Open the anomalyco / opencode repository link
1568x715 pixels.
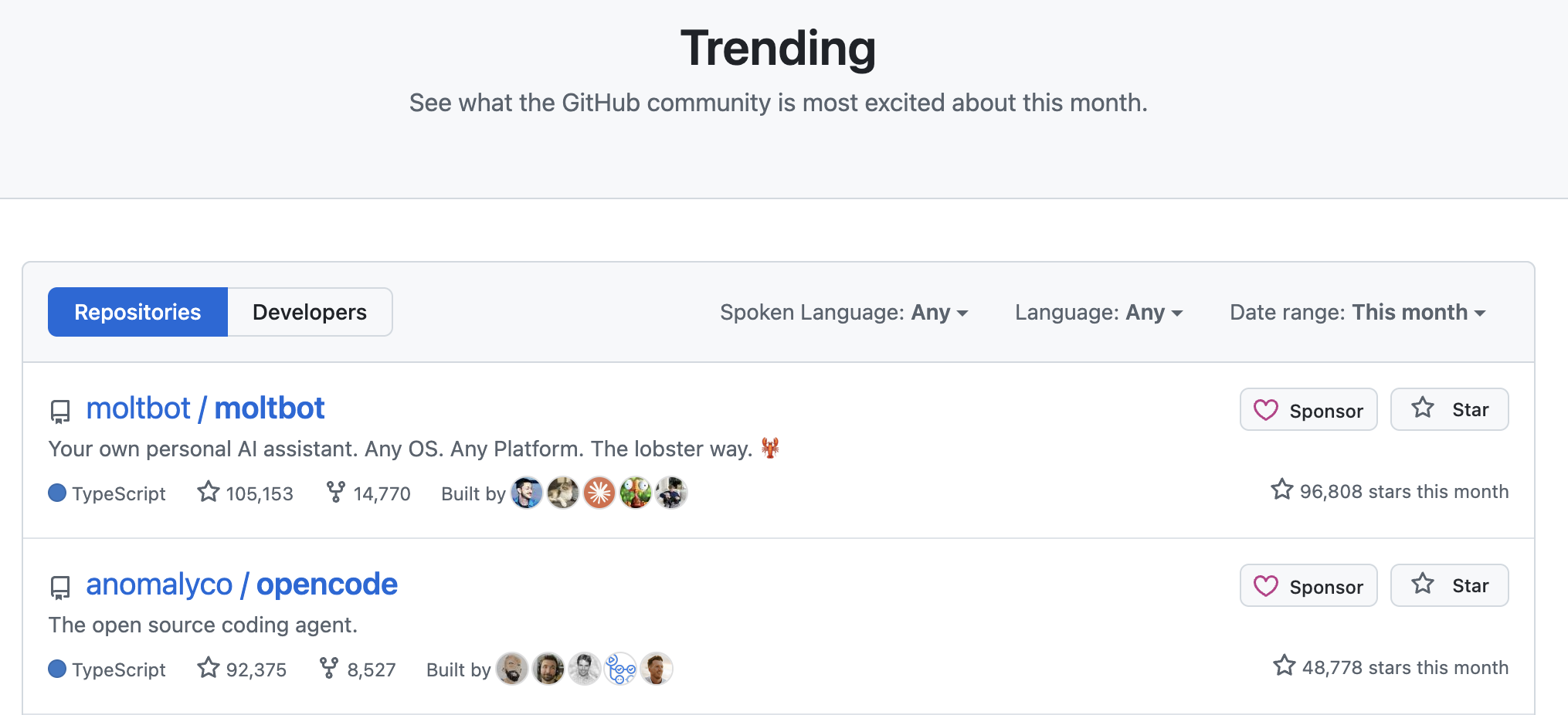[x=241, y=584]
